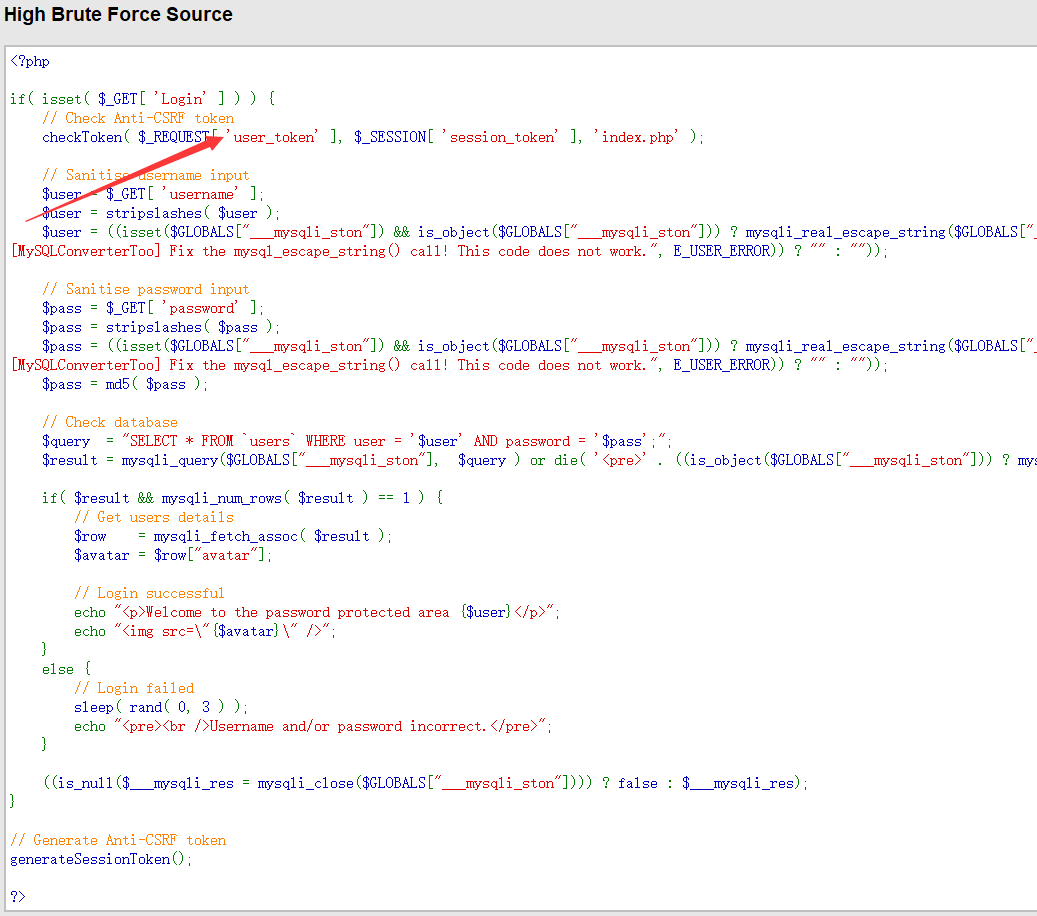Click the Check database comment

click(x=110, y=422)
